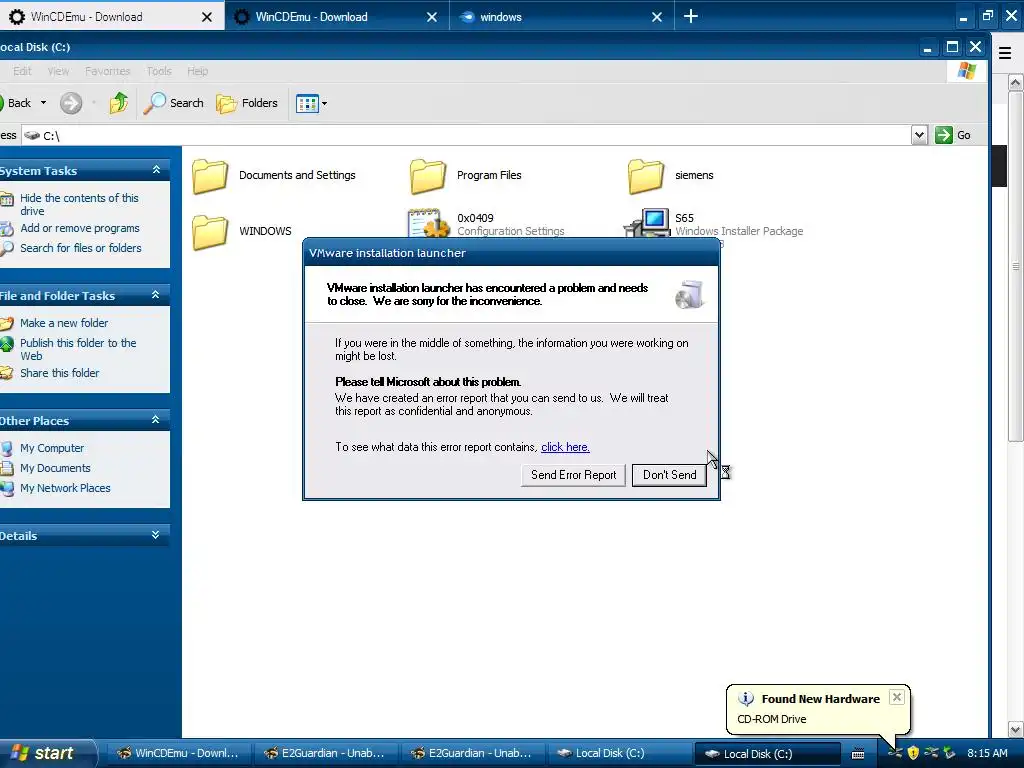Select the S65 Windows Installer Package icon

pyautogui.click(x=647, y=223)
